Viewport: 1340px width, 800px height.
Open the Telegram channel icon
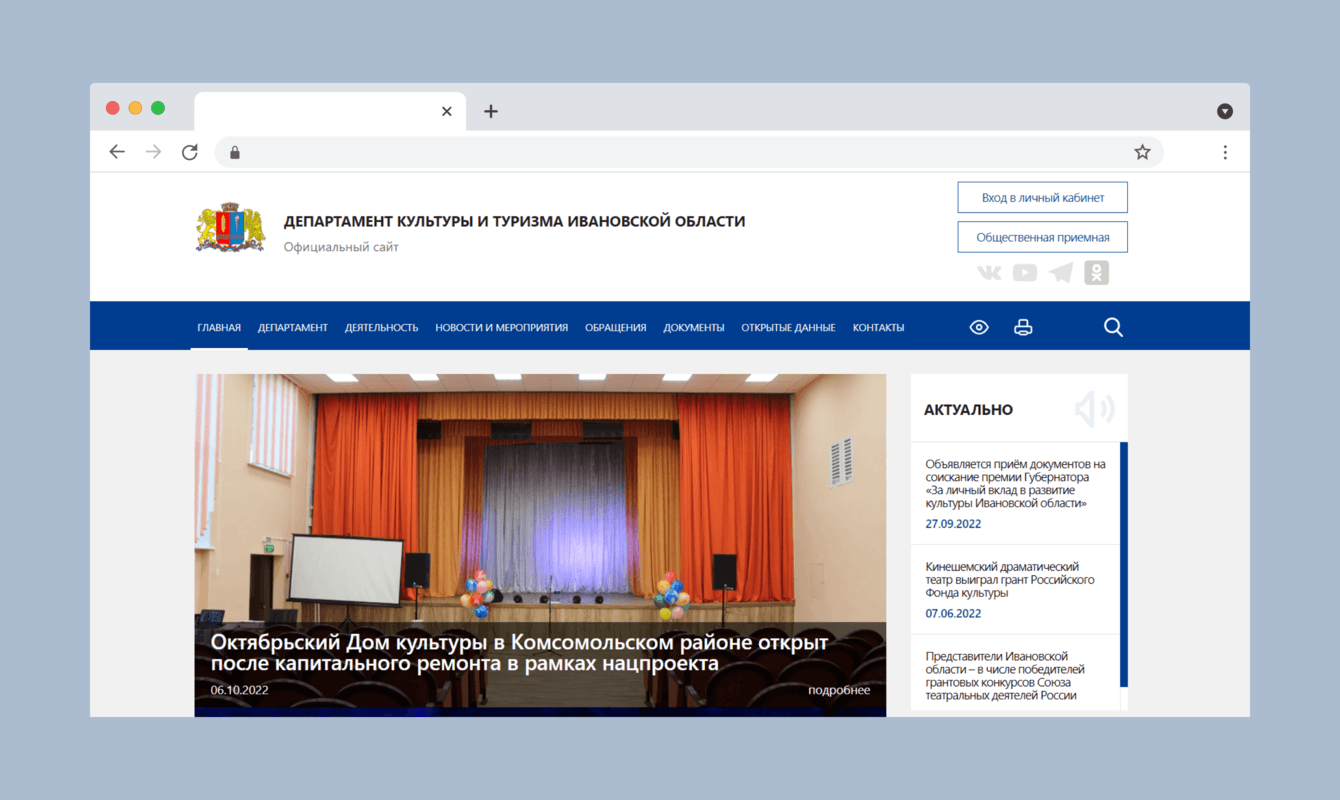[1060, 272]
